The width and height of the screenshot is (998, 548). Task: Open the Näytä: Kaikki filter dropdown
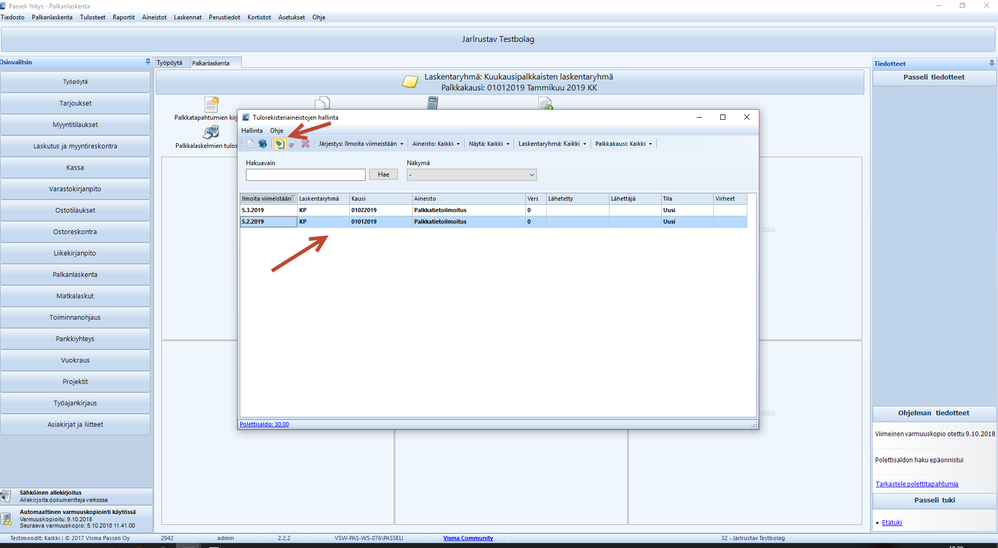(x=489, y=144)
